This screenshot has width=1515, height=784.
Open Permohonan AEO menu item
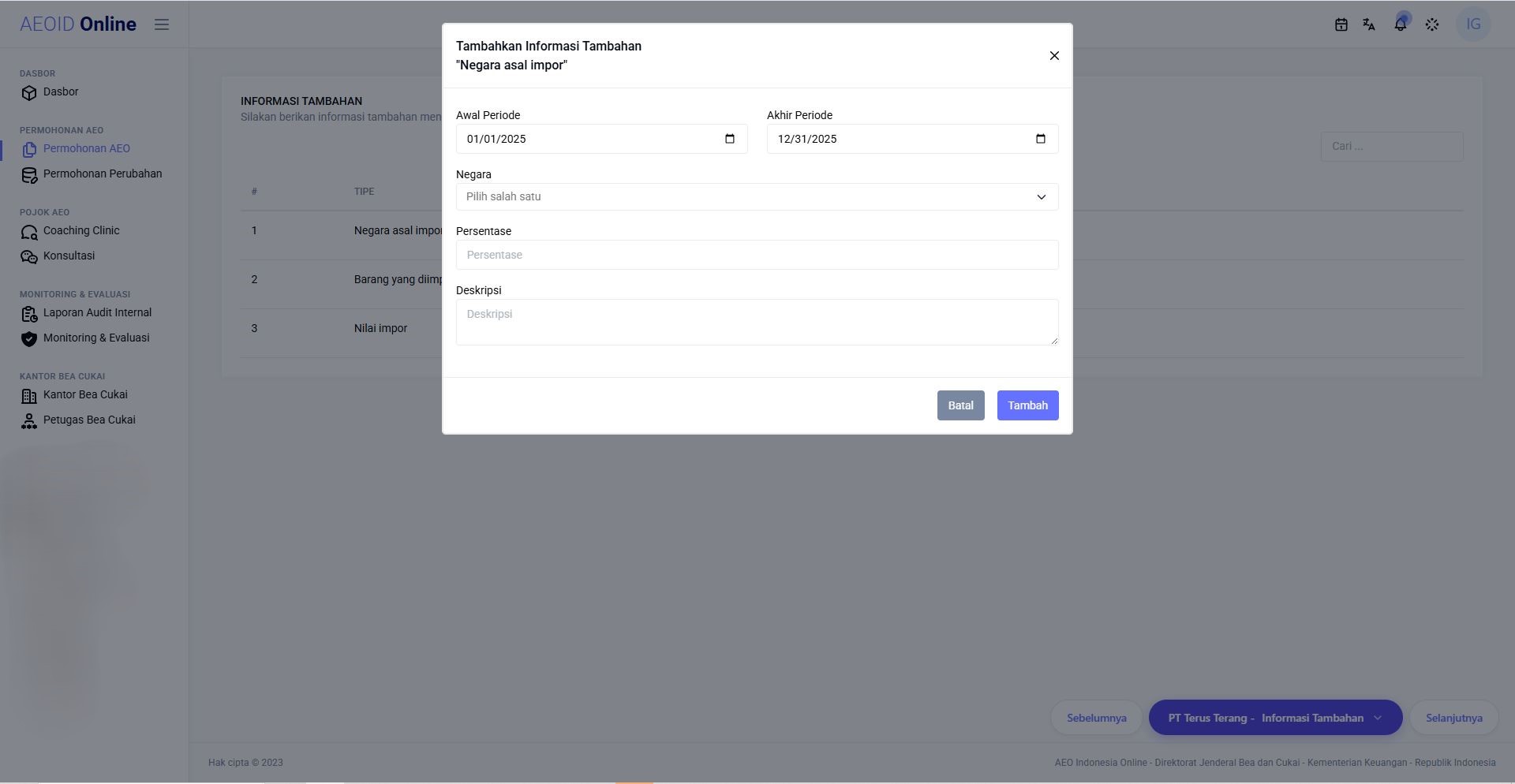pyautogui.click(x=87, y=149)
